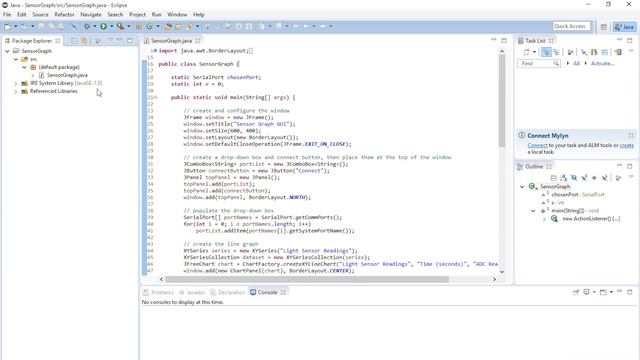Click the Activate... link in Task List
Viewport: 640px width, 360px height.
click(x=602, y=64)
